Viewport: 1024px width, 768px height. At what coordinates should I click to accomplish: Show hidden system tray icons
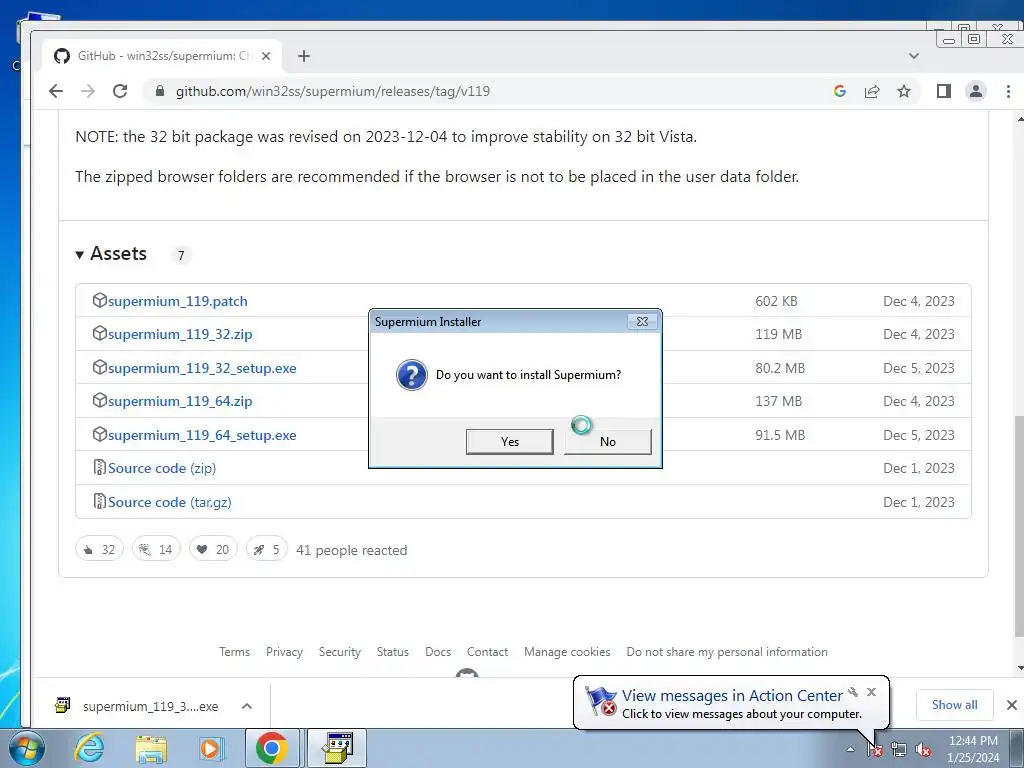pyautogui.click(x=850, y=749)
